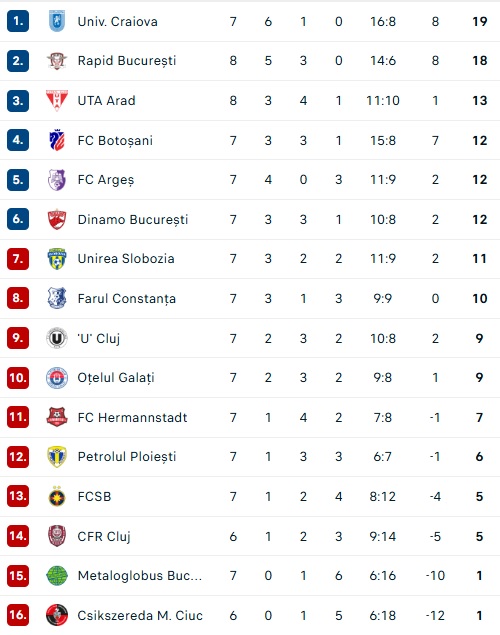Open the CFR Cluj club crest
Screen dimensions: 500x635
57,536
